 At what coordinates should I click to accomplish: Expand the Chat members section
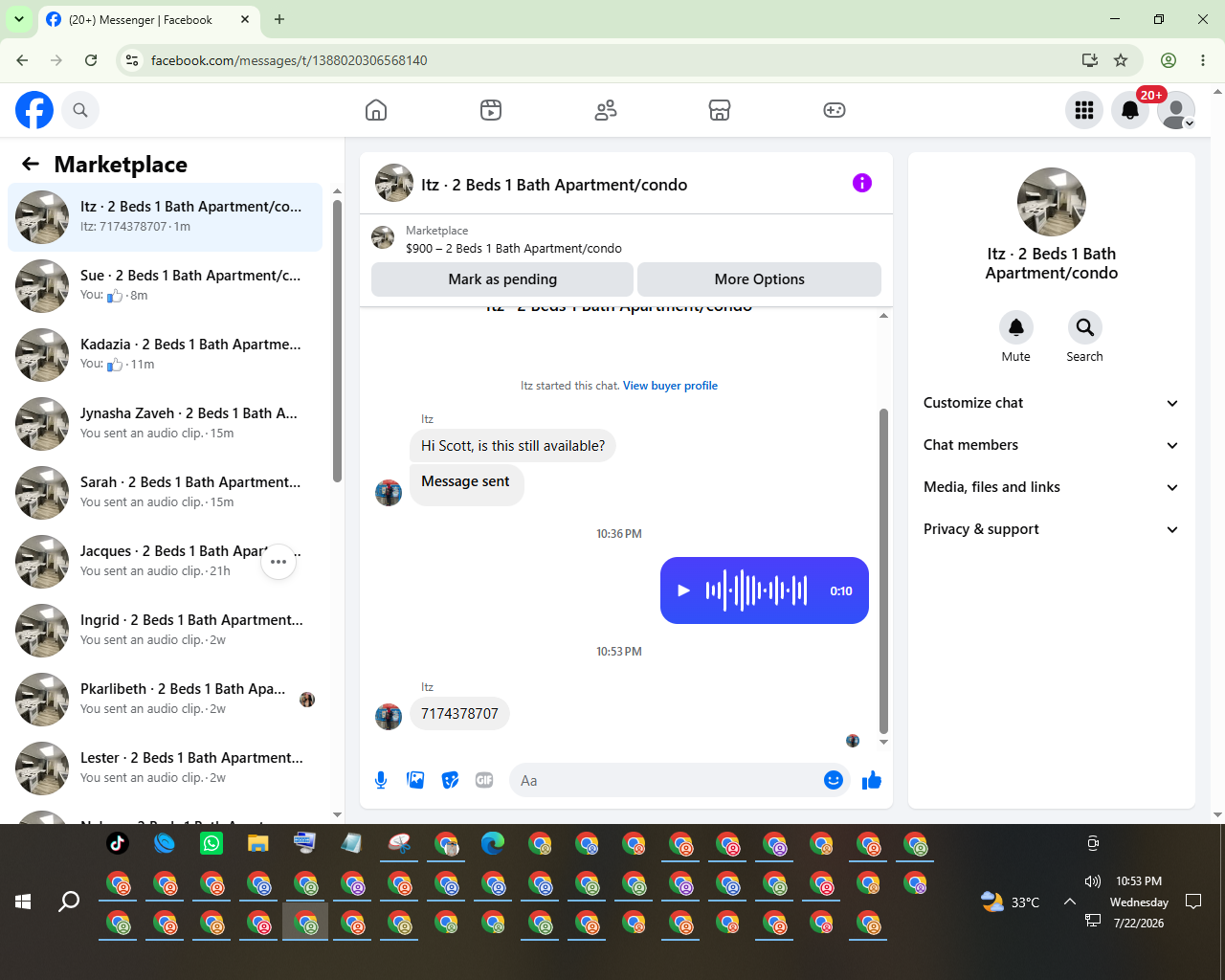1051,445
